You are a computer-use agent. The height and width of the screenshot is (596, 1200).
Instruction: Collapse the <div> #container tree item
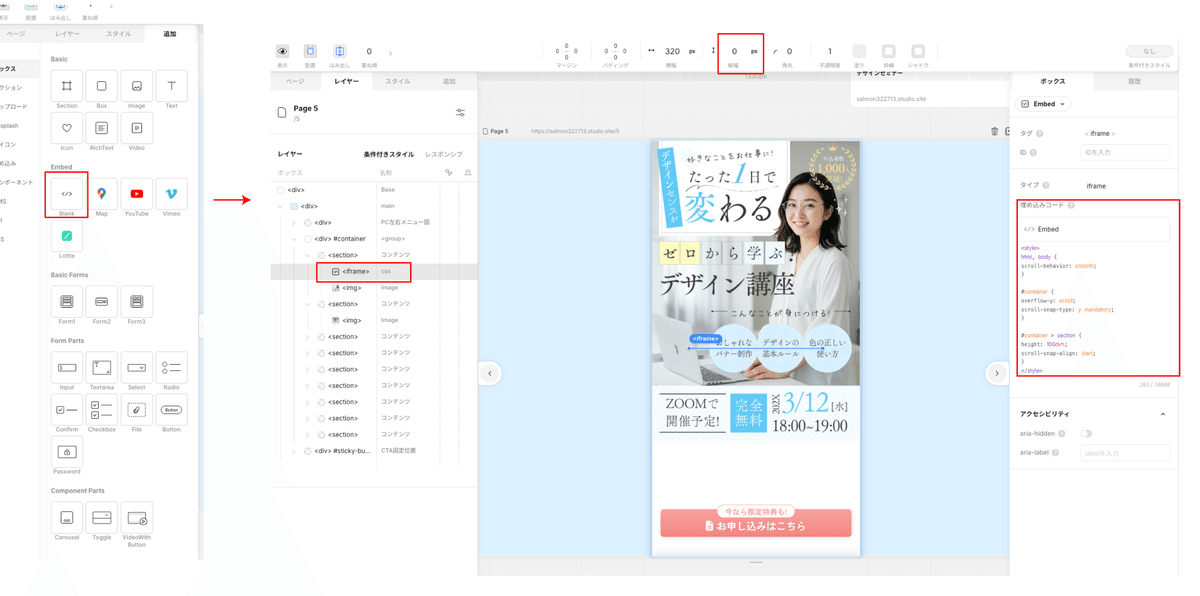293,239
